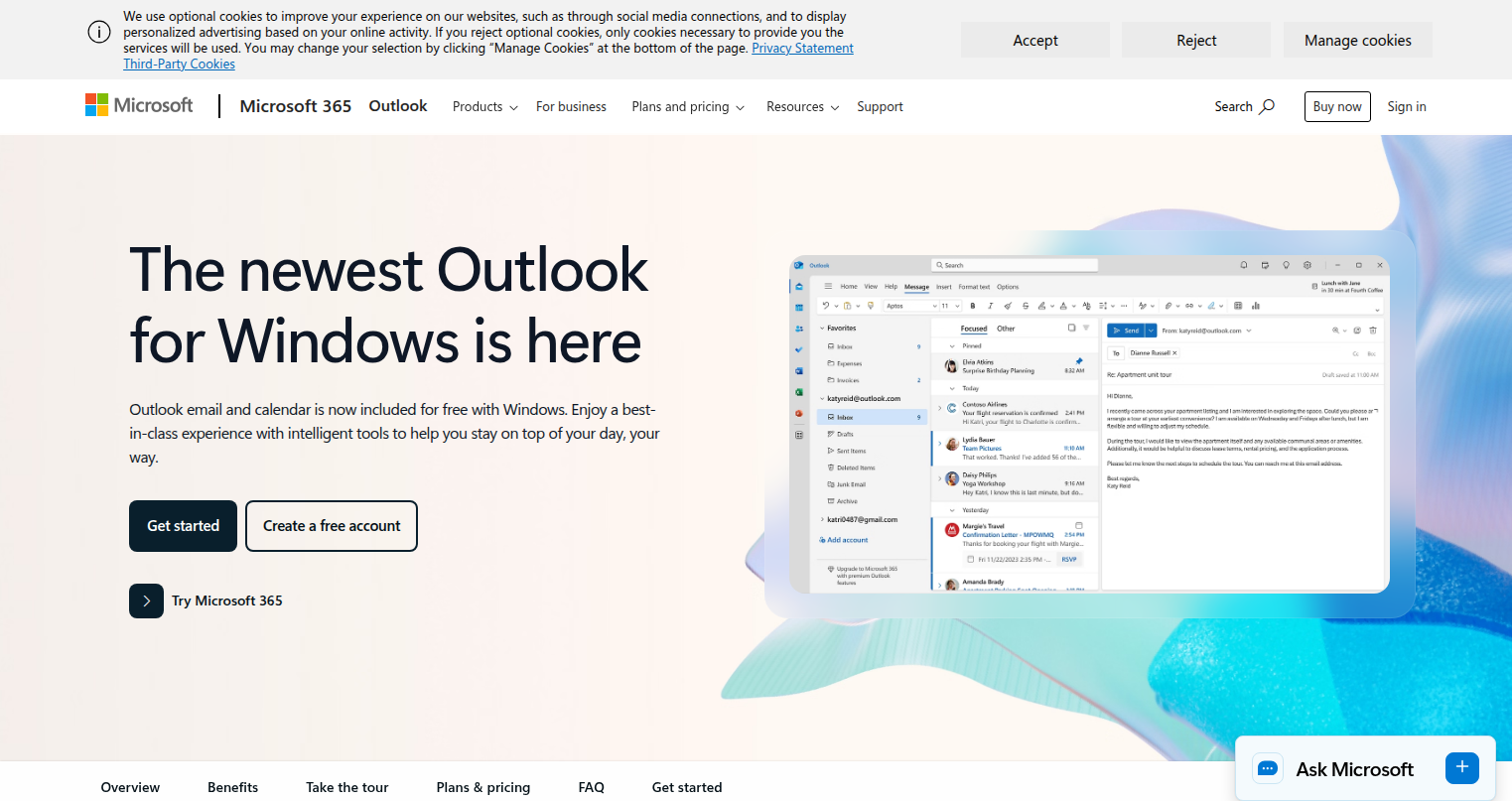Screen dimensions: 1512x801
Task: Apply Bold formatting in the toolbar
Action: coord(972,306)
